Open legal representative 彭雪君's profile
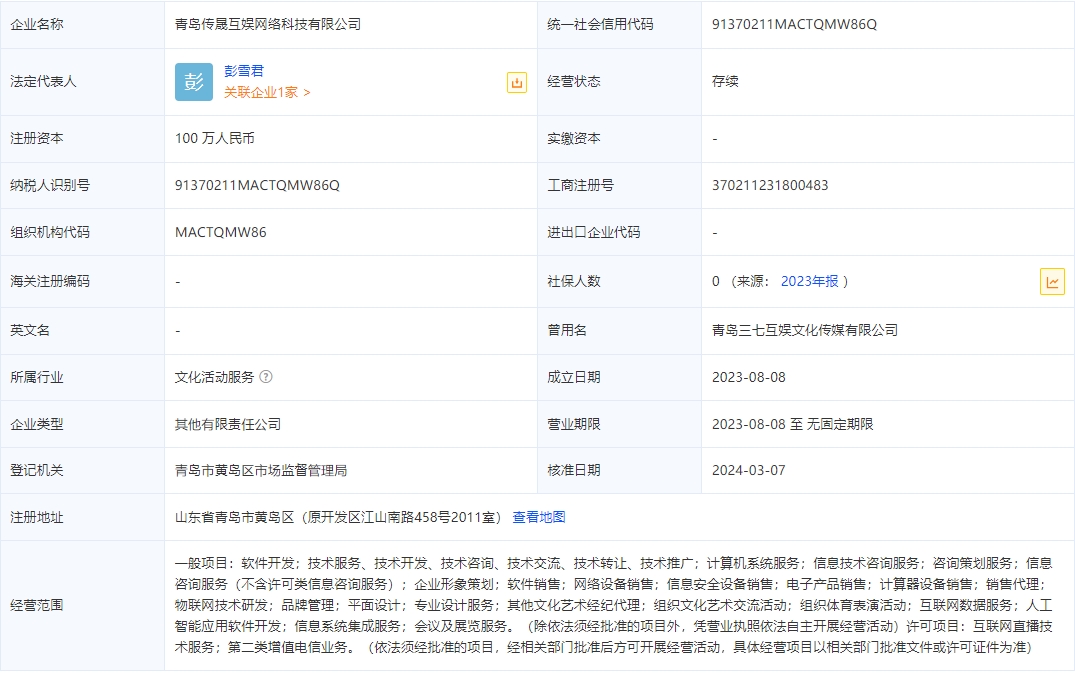This screenshot has height=676, width=1075. 244,71
